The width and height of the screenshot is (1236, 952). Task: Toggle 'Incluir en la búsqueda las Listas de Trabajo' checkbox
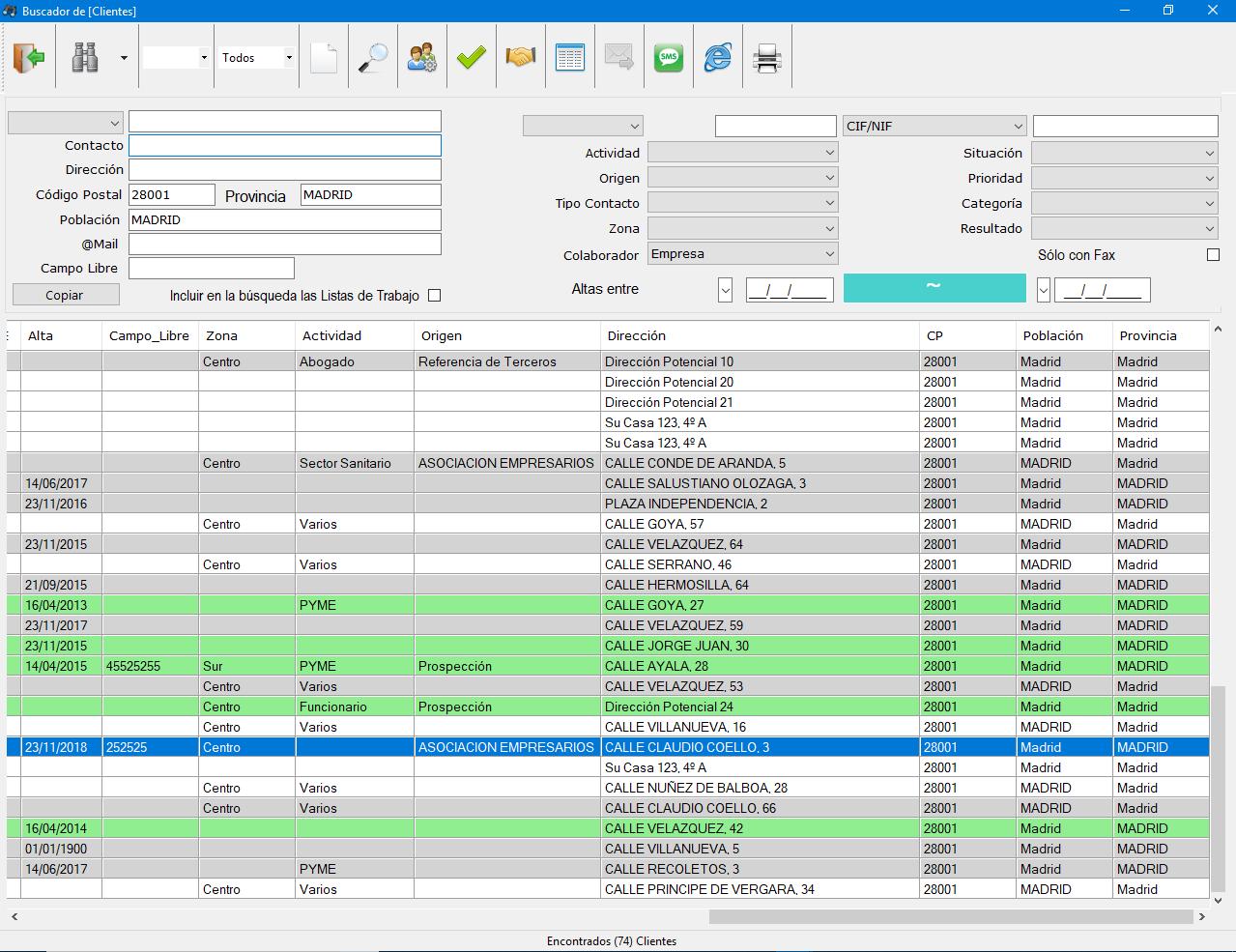434,296
